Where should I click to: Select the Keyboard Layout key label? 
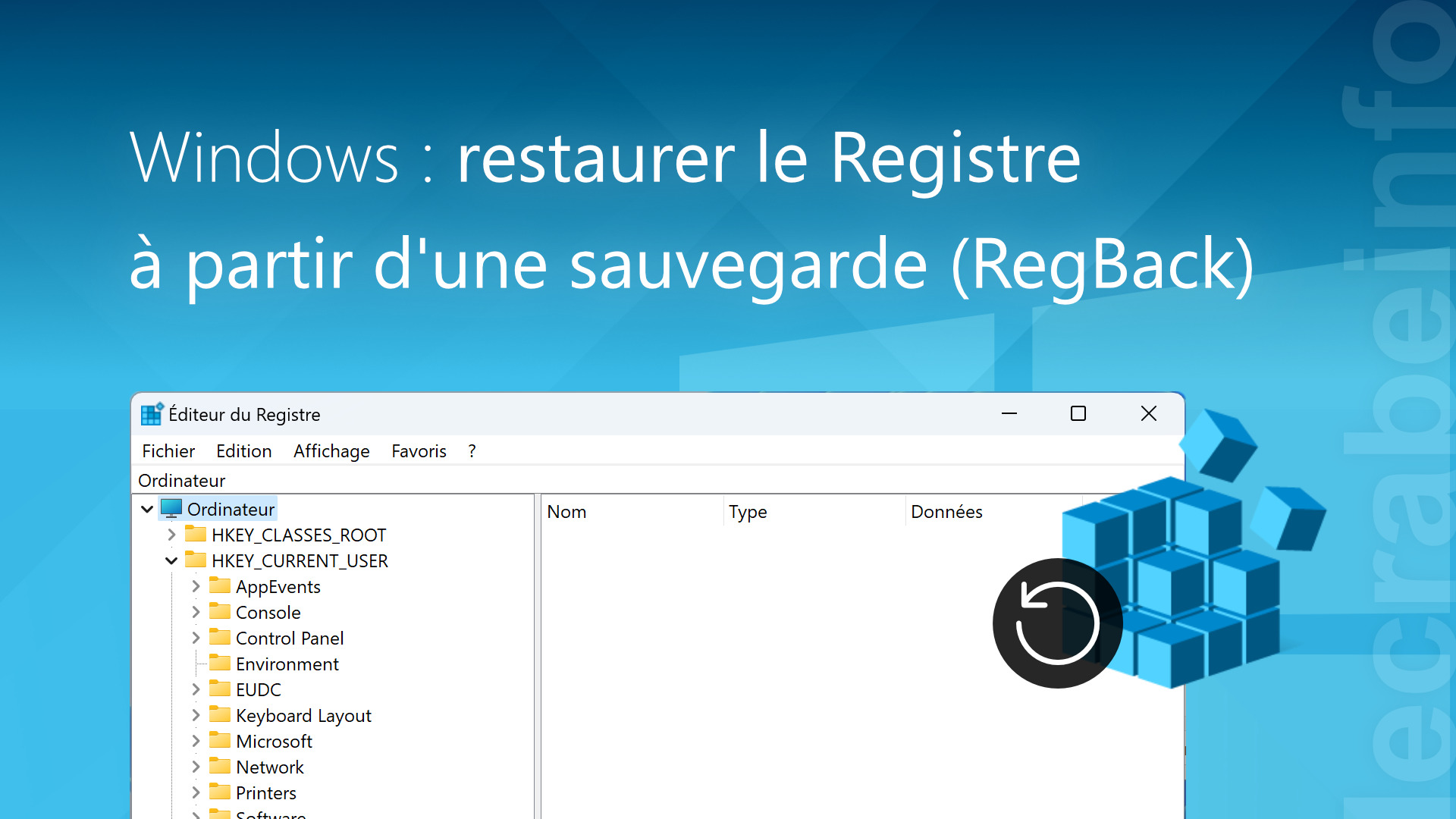(303, 716)
